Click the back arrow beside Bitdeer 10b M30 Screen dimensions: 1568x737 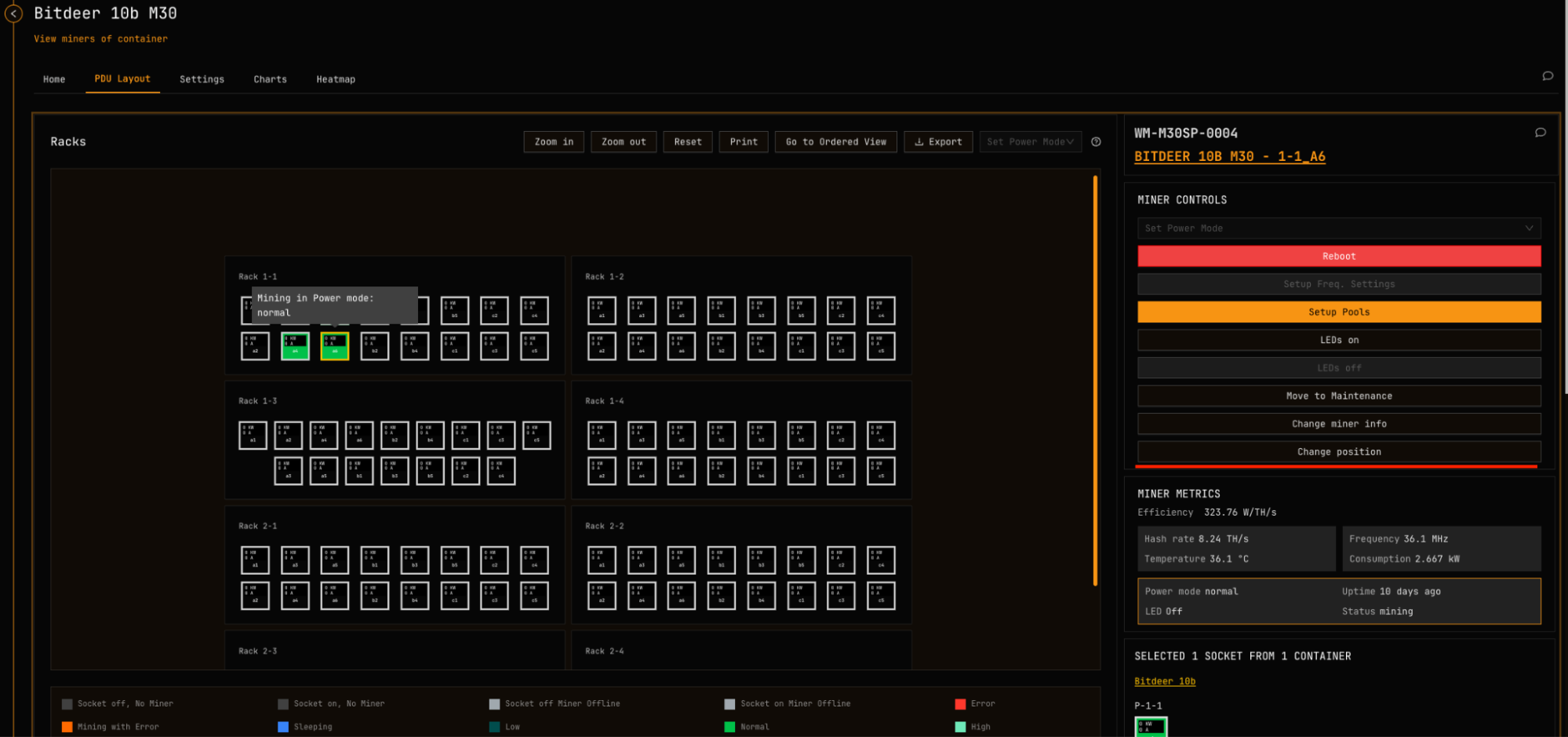coord(13,13)
